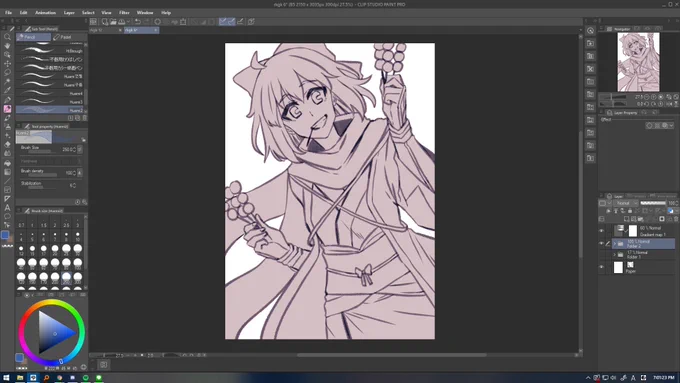Open the layer blending mode Normal dropdown

(627, 203)
